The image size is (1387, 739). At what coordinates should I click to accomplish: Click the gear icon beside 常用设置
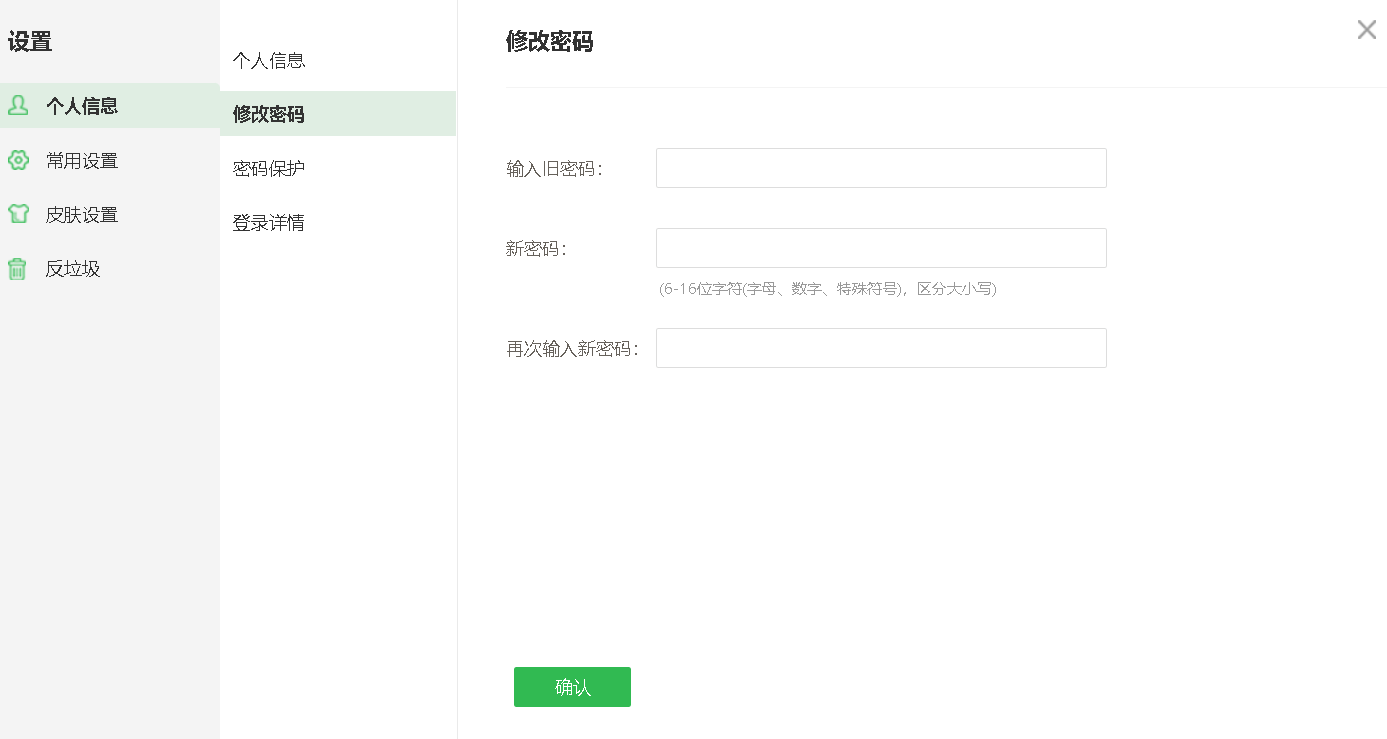click(18, 159)
